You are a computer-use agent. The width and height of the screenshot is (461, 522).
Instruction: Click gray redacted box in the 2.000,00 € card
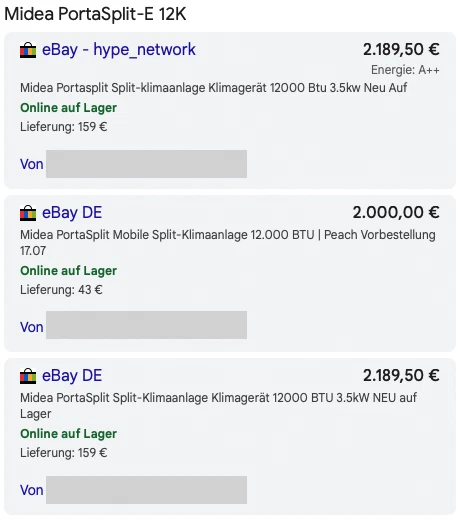146,325
